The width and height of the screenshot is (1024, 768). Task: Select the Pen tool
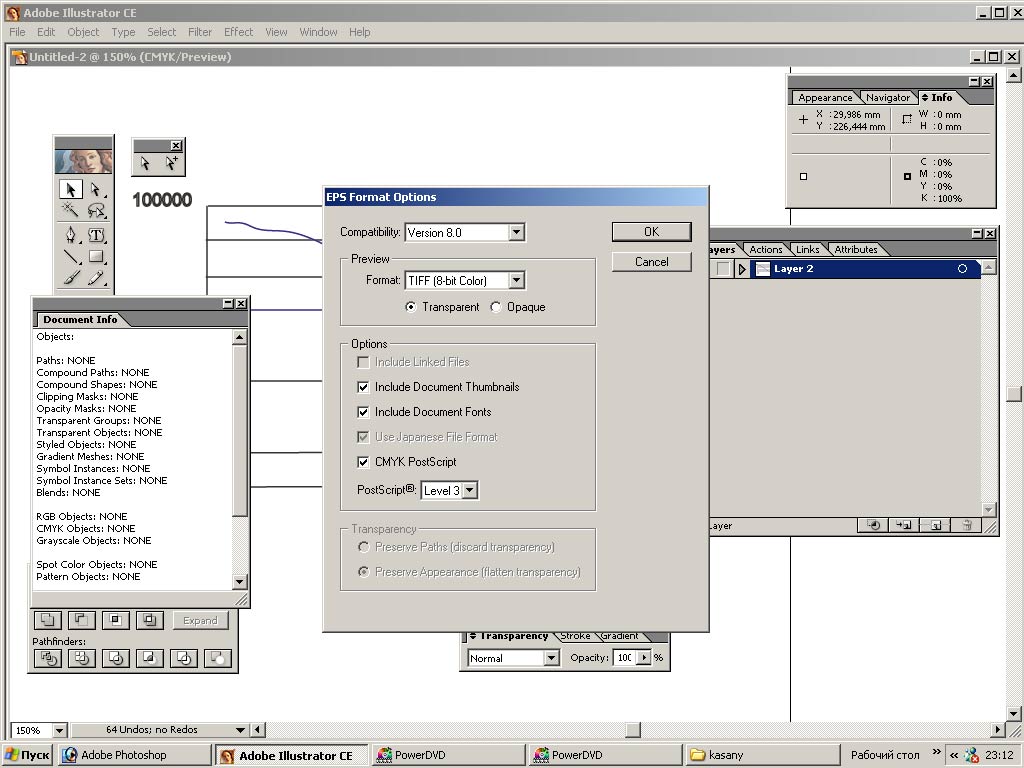click(71, 234)
